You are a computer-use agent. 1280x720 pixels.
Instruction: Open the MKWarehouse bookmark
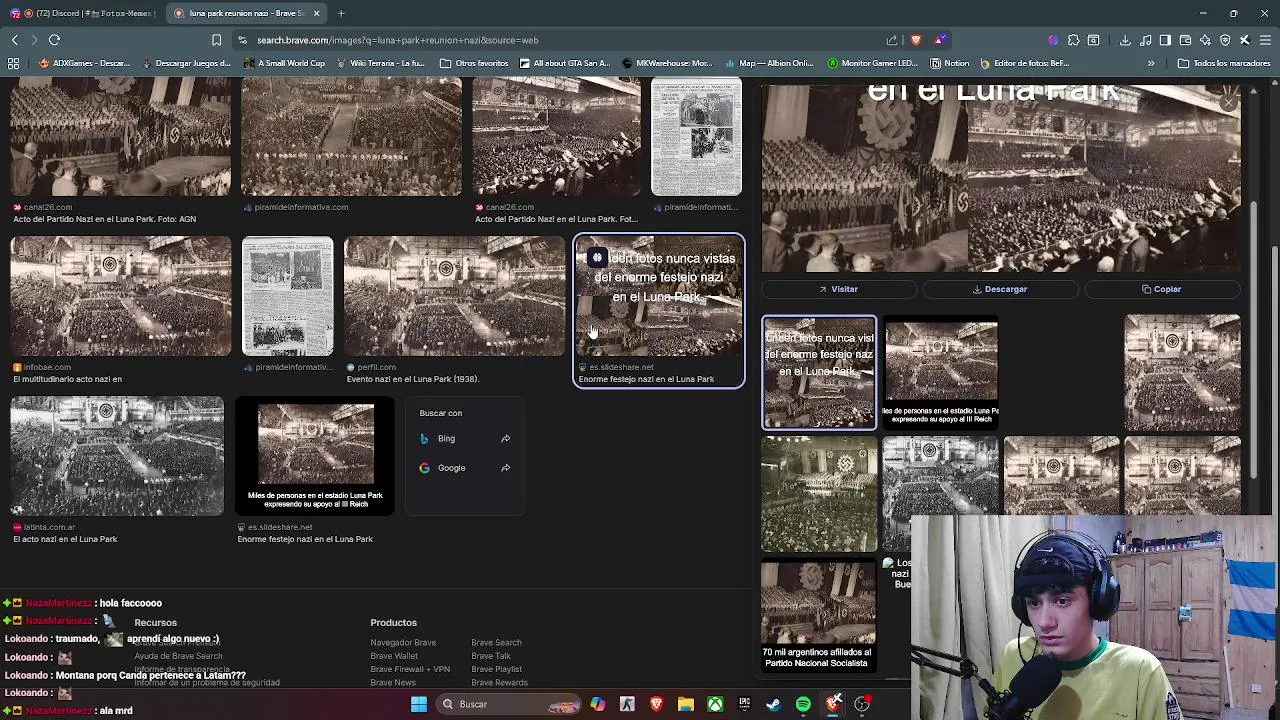click(665, 63)
